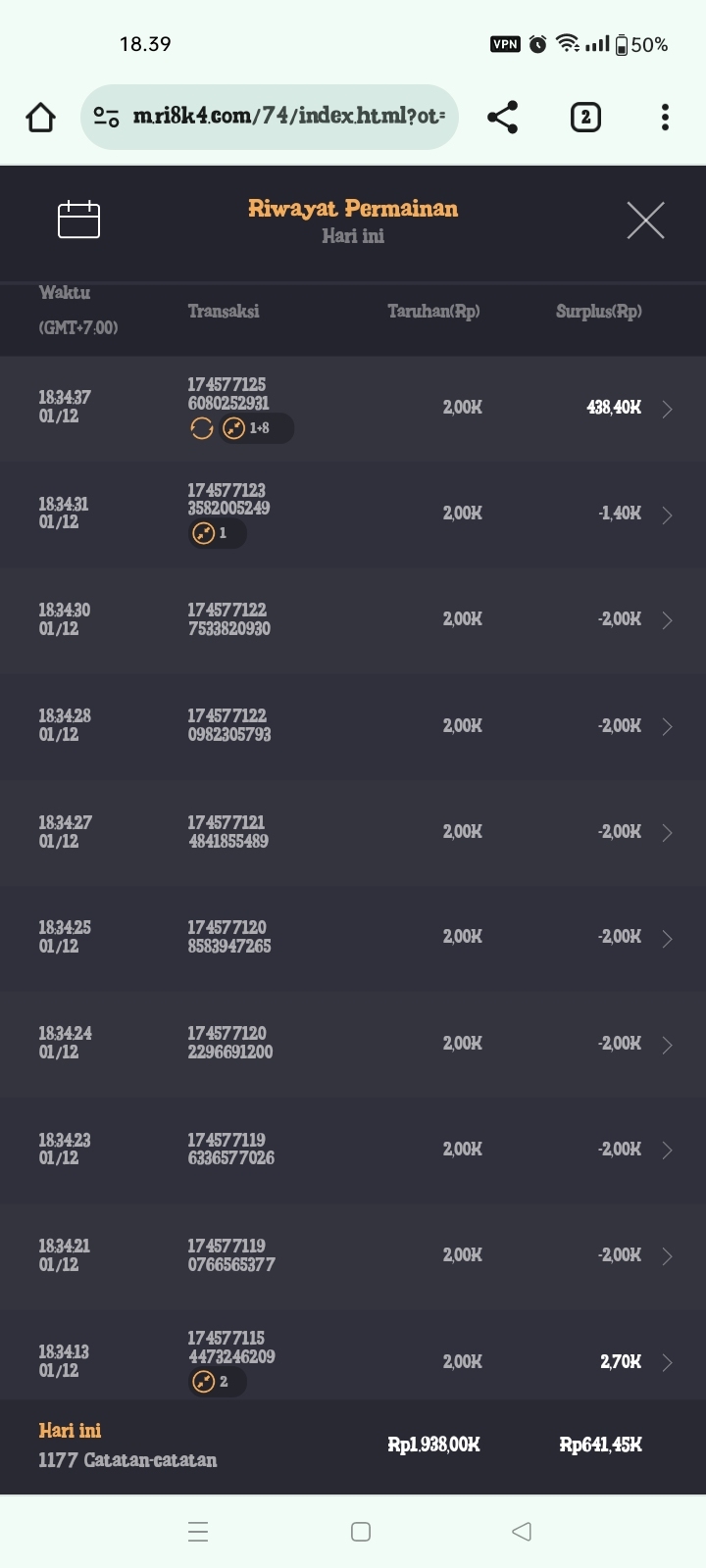
Task: Open transaction 174577120 8583947265
Action: [228, 937]
